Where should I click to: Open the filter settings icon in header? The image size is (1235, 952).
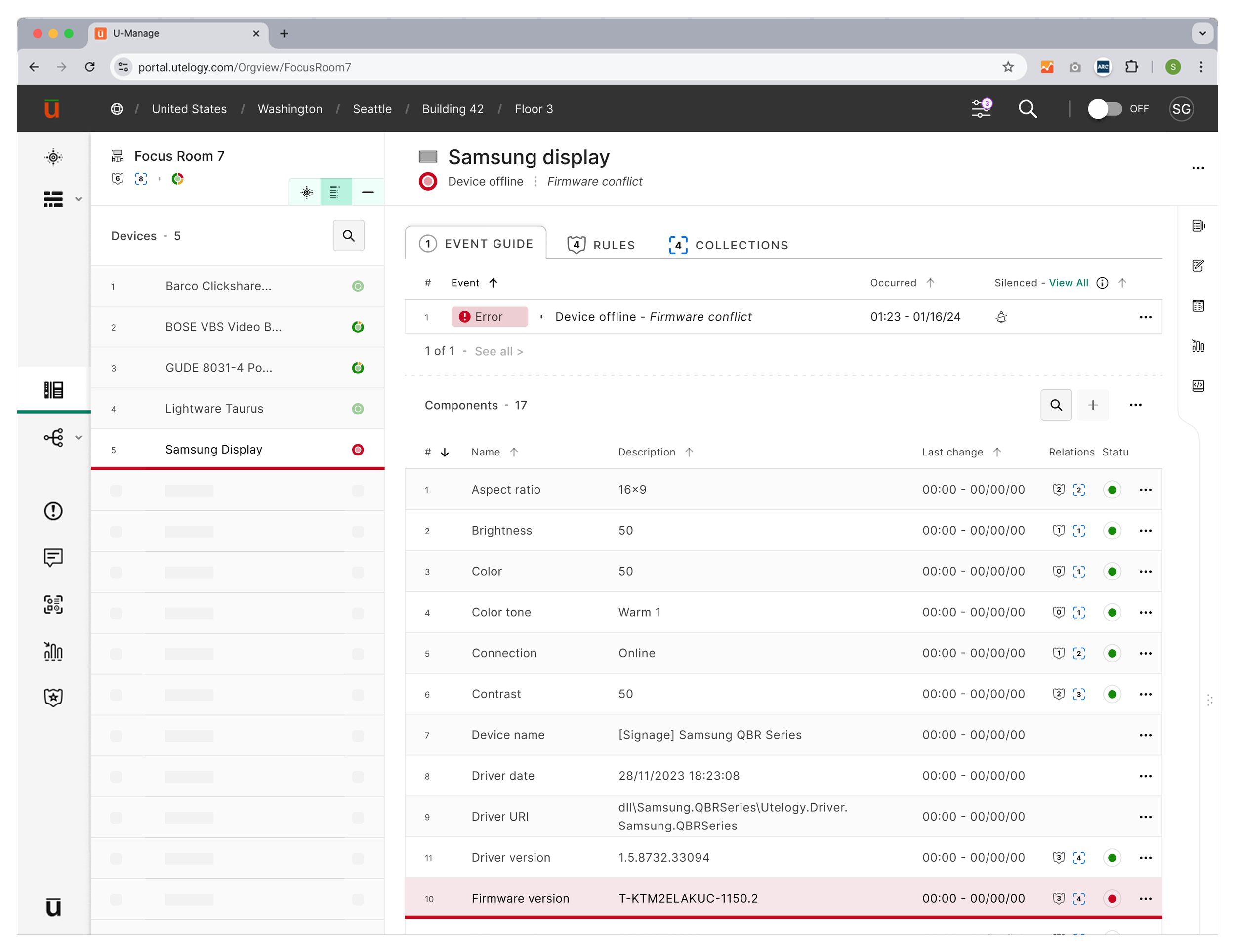[981, 108]
